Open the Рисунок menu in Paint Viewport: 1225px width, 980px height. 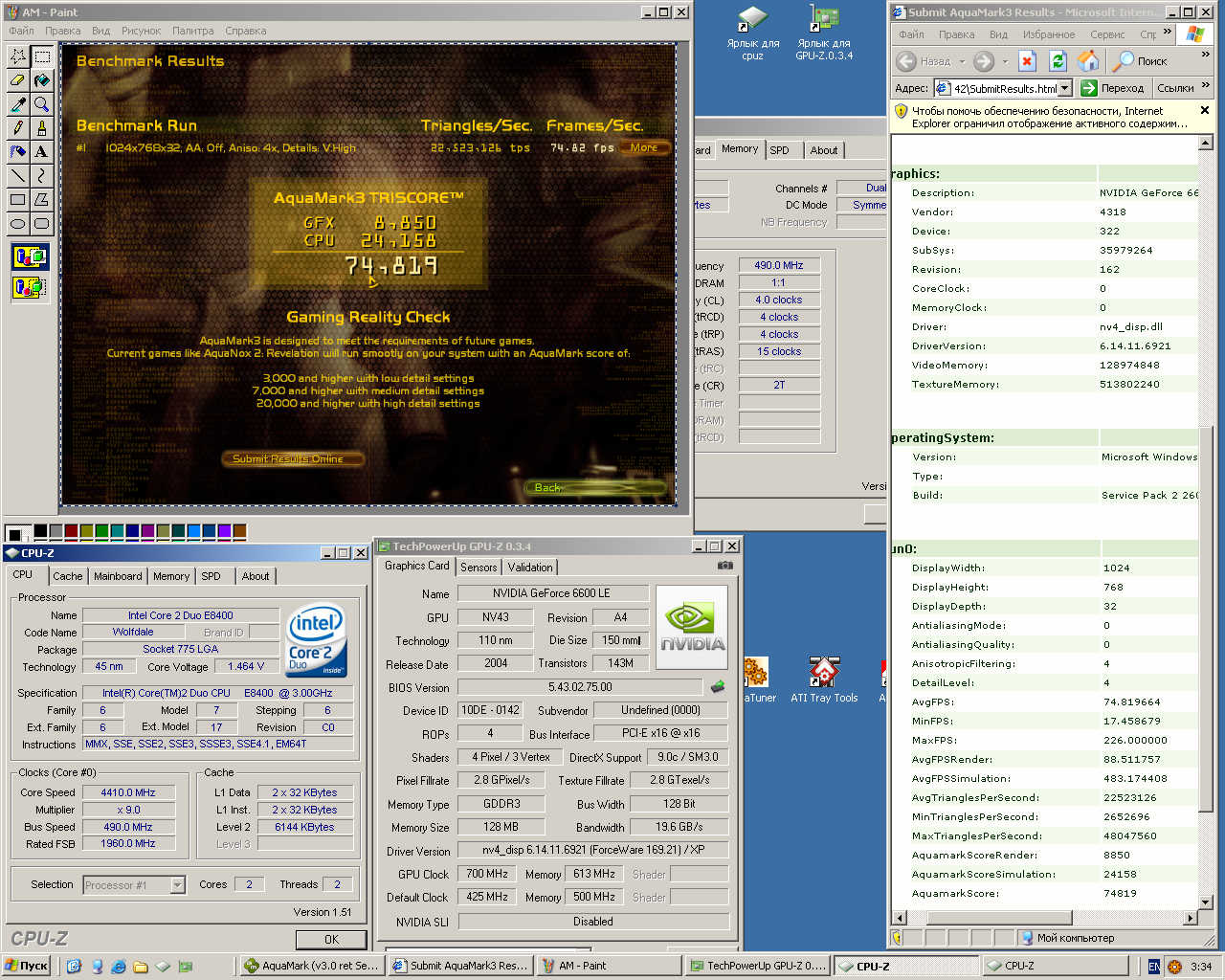pos(142,31)
